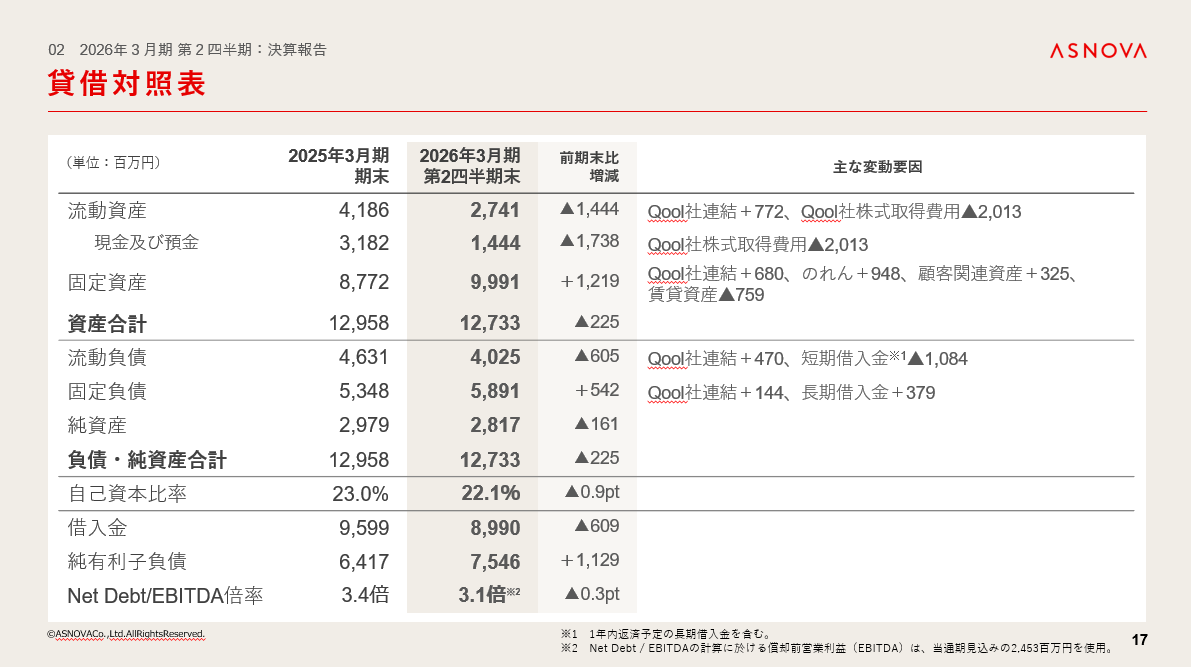This screenshot has width=1191, height=667.
Task: Click the copyright ASNOVA Co., Ltd. text
Action: 126,634
